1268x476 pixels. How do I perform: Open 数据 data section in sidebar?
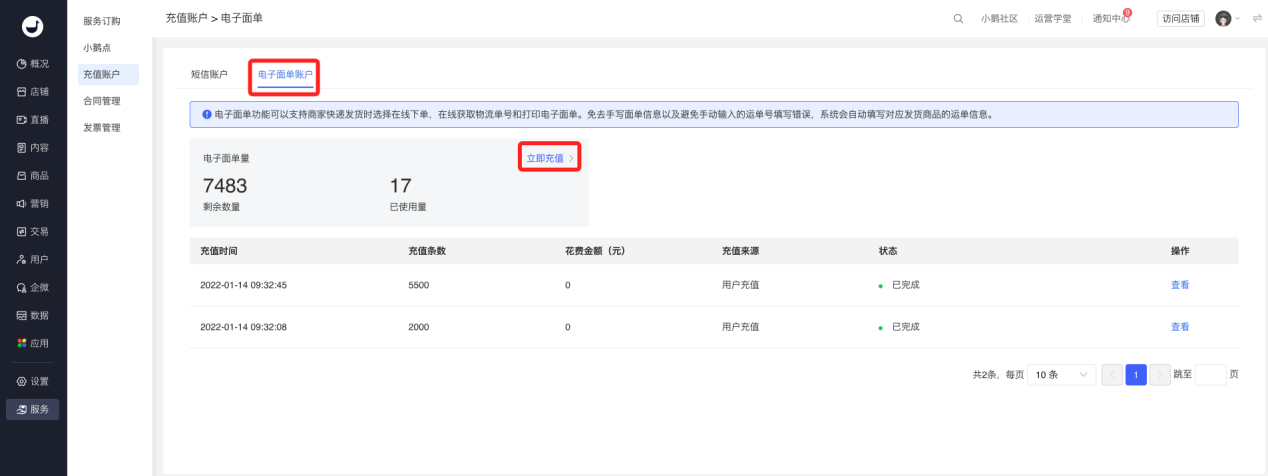pyautogui.click(x=33, y=315)
